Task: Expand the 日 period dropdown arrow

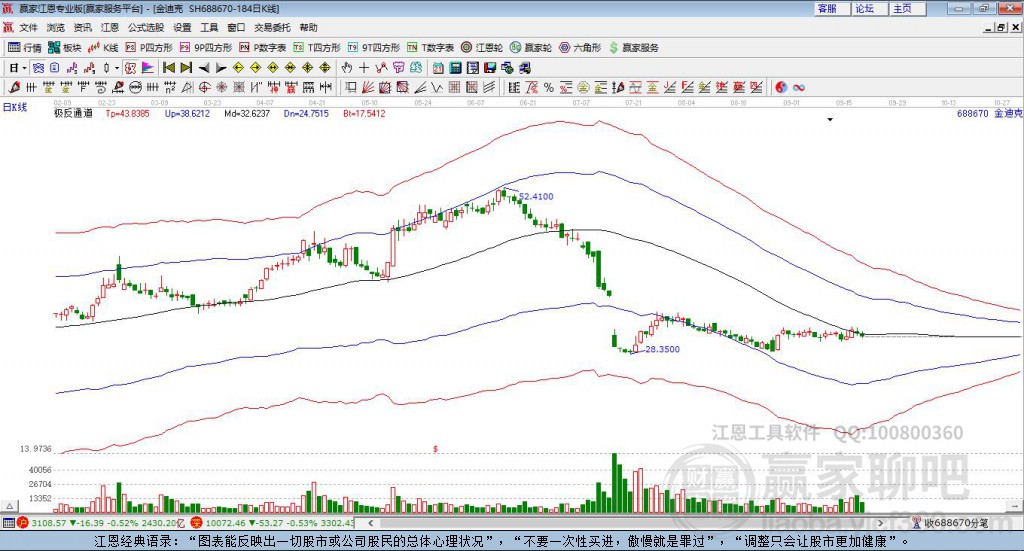Action: (x=24, y=68)
